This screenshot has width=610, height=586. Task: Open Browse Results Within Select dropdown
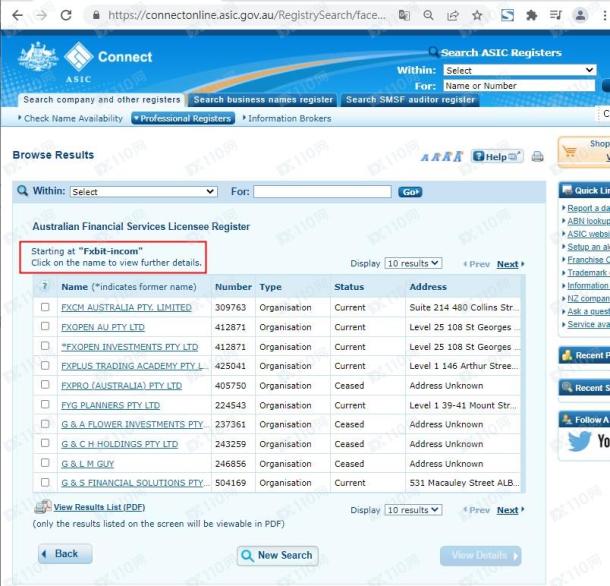[144, 191]
